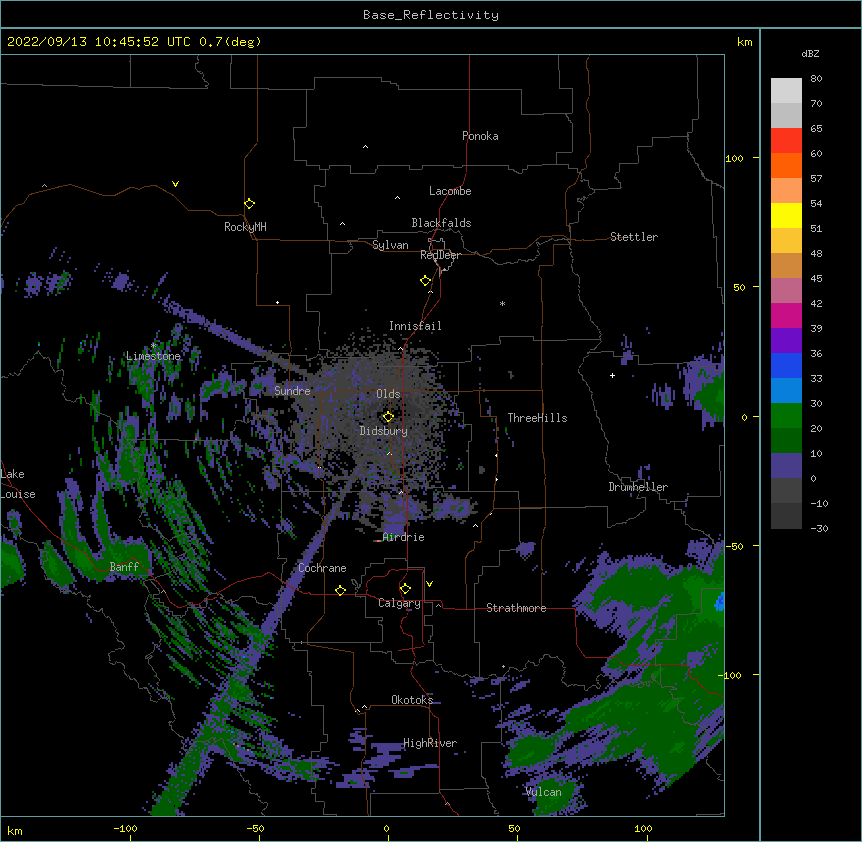Click the RockyMH label
This screenshot has height=842, width=862.
pyautogui.click(x=245, y=227)
